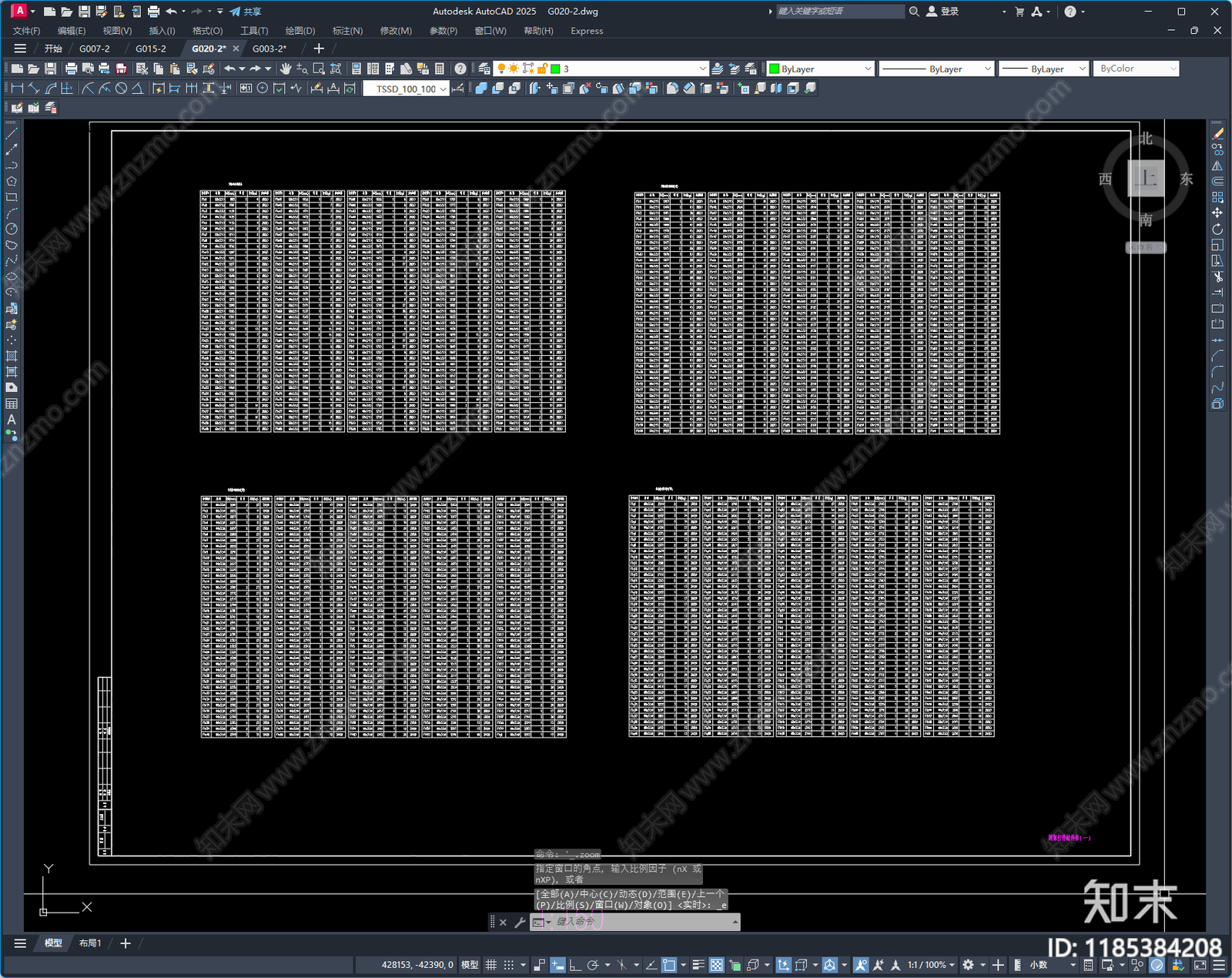
Task: Toggle ortho mode in status bar
Action: coord(574,965)
